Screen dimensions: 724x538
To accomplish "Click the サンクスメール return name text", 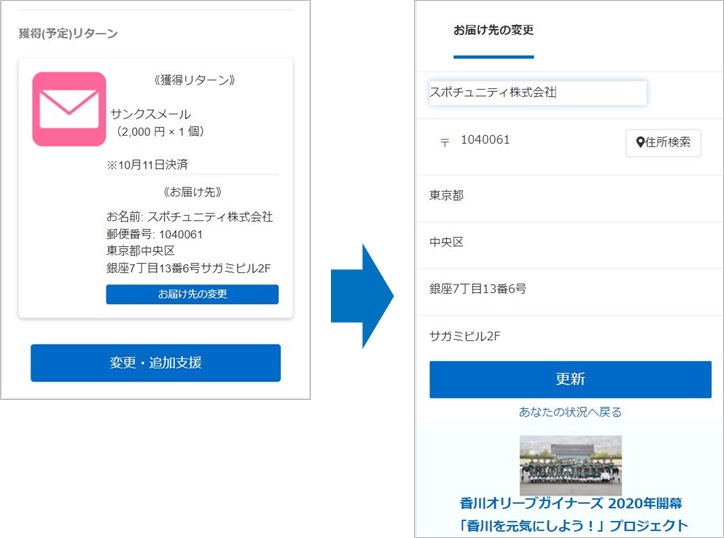I will [x=151, y=114].
